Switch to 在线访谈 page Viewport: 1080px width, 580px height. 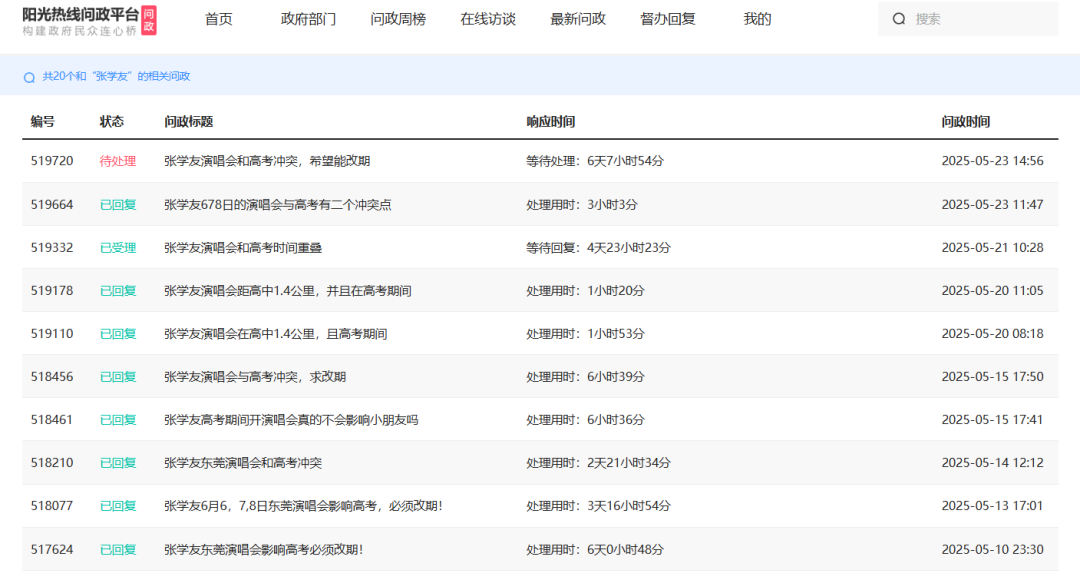pos(488,19)
